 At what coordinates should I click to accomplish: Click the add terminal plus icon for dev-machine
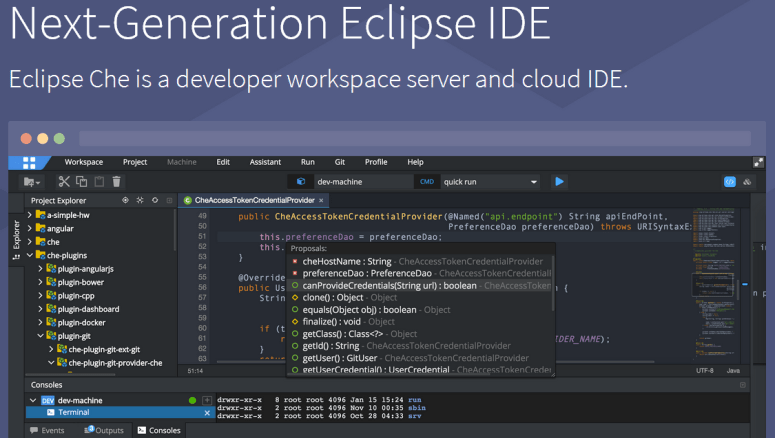(207, 400)
